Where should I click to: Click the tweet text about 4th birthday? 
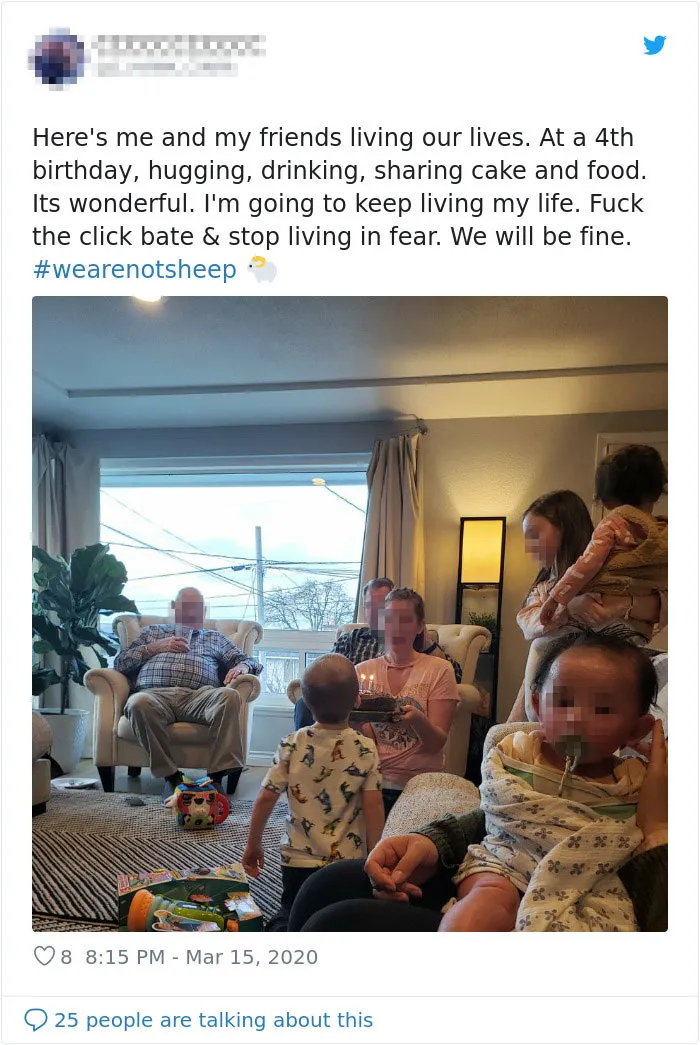pyautogui.click(x=339, y=187)
